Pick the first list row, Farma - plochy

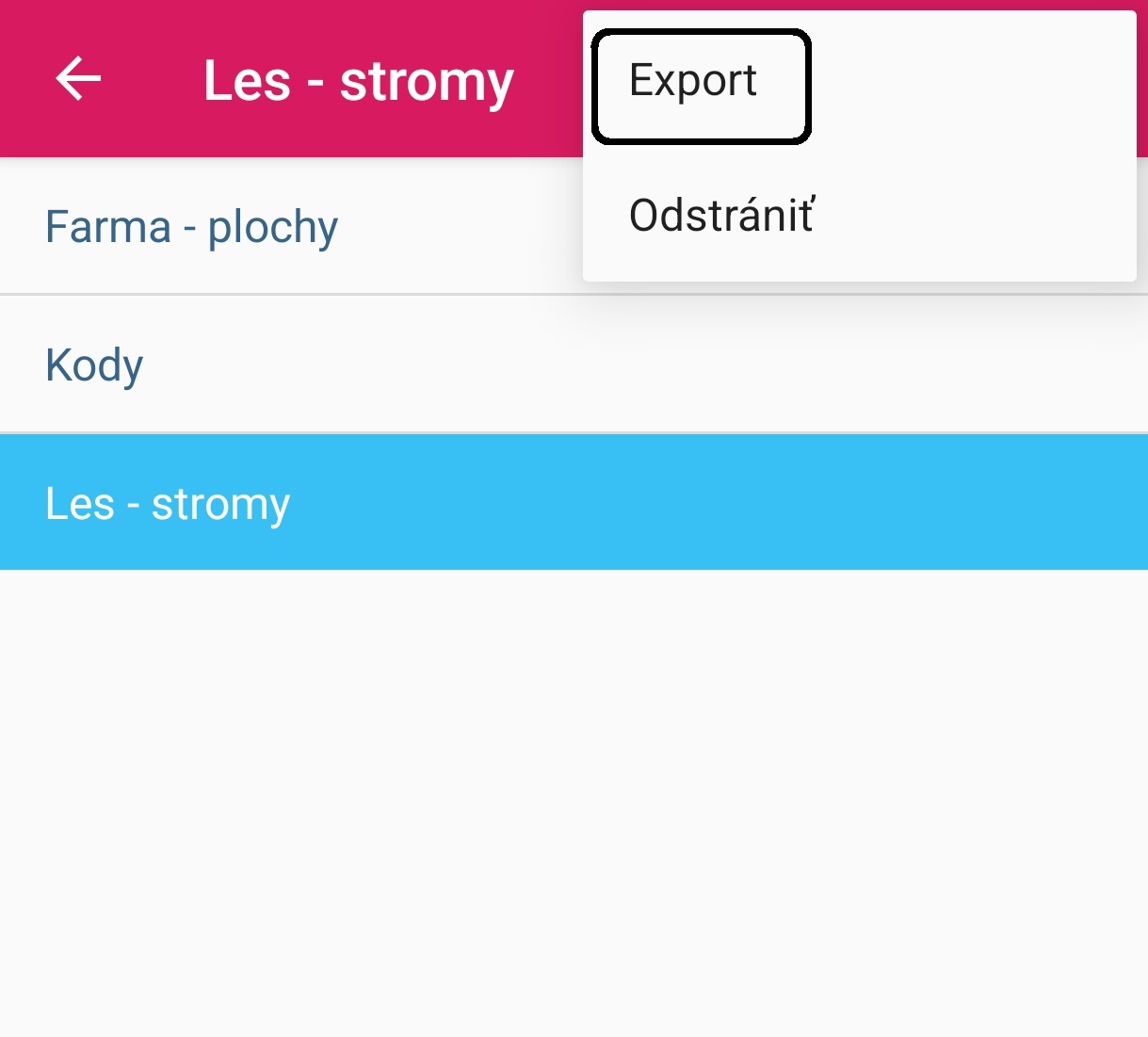(x=574, y=226)
